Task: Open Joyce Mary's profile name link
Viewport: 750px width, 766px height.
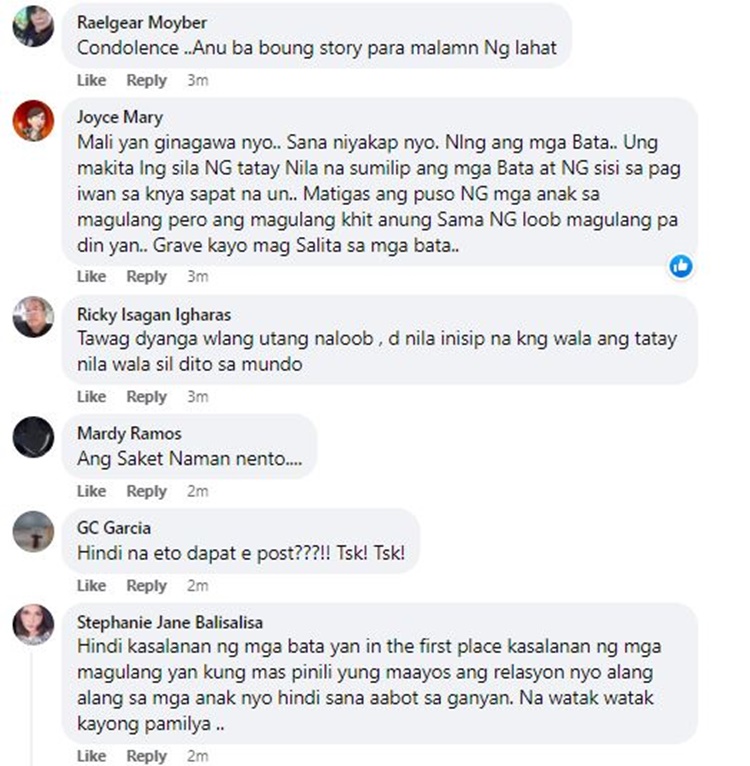Action: click(x=120, y=117)
